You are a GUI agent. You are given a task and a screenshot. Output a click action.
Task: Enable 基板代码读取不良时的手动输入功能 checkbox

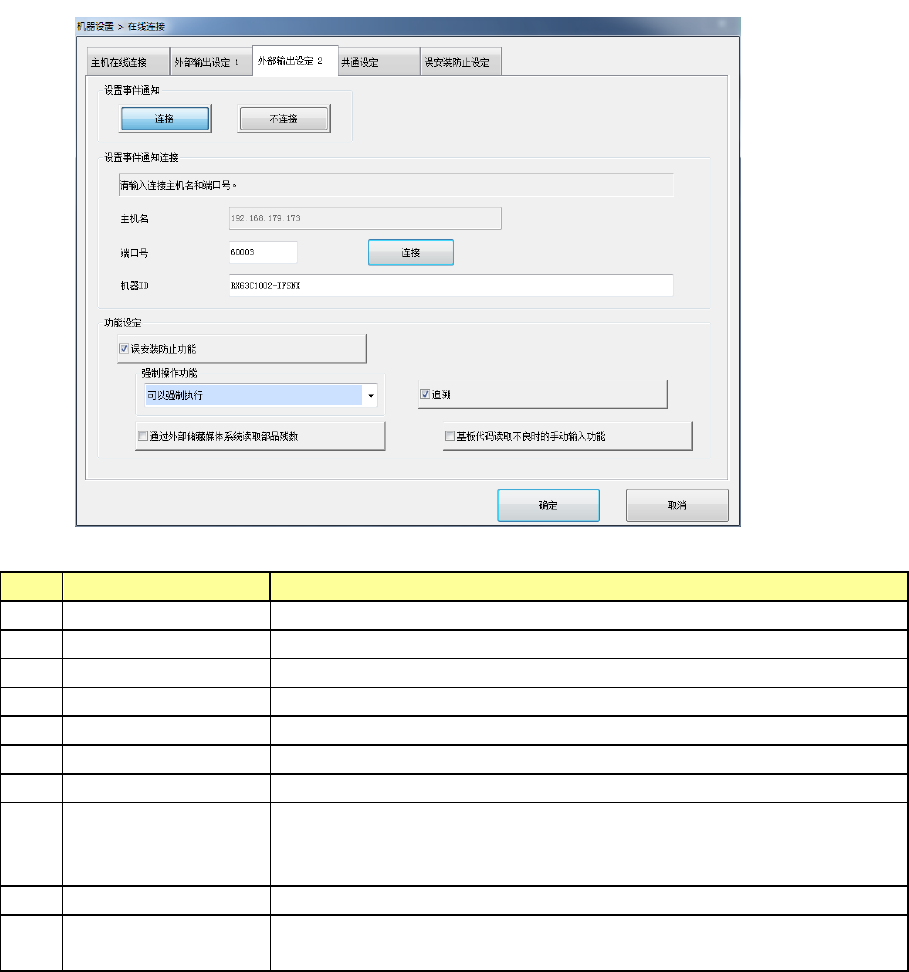(450, 436)
